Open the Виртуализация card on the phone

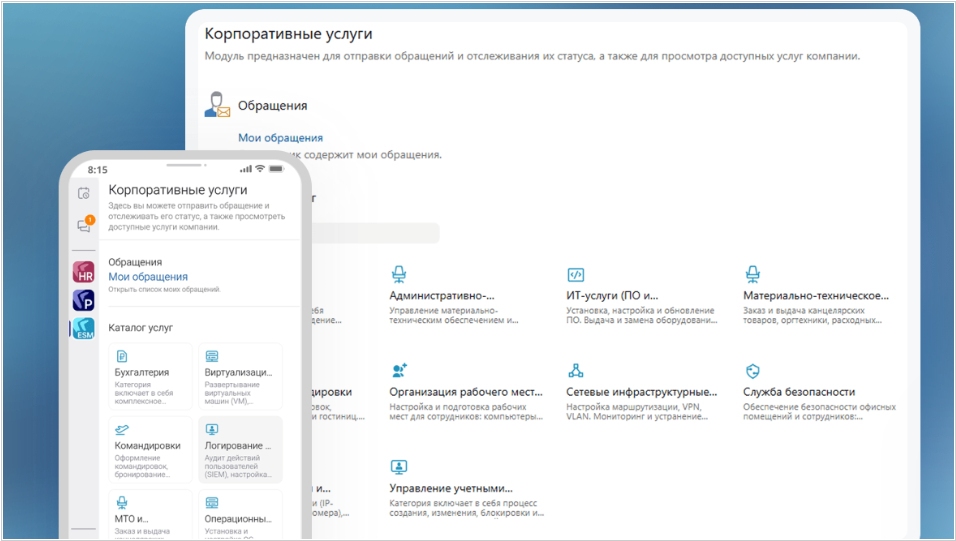[240, 376]
